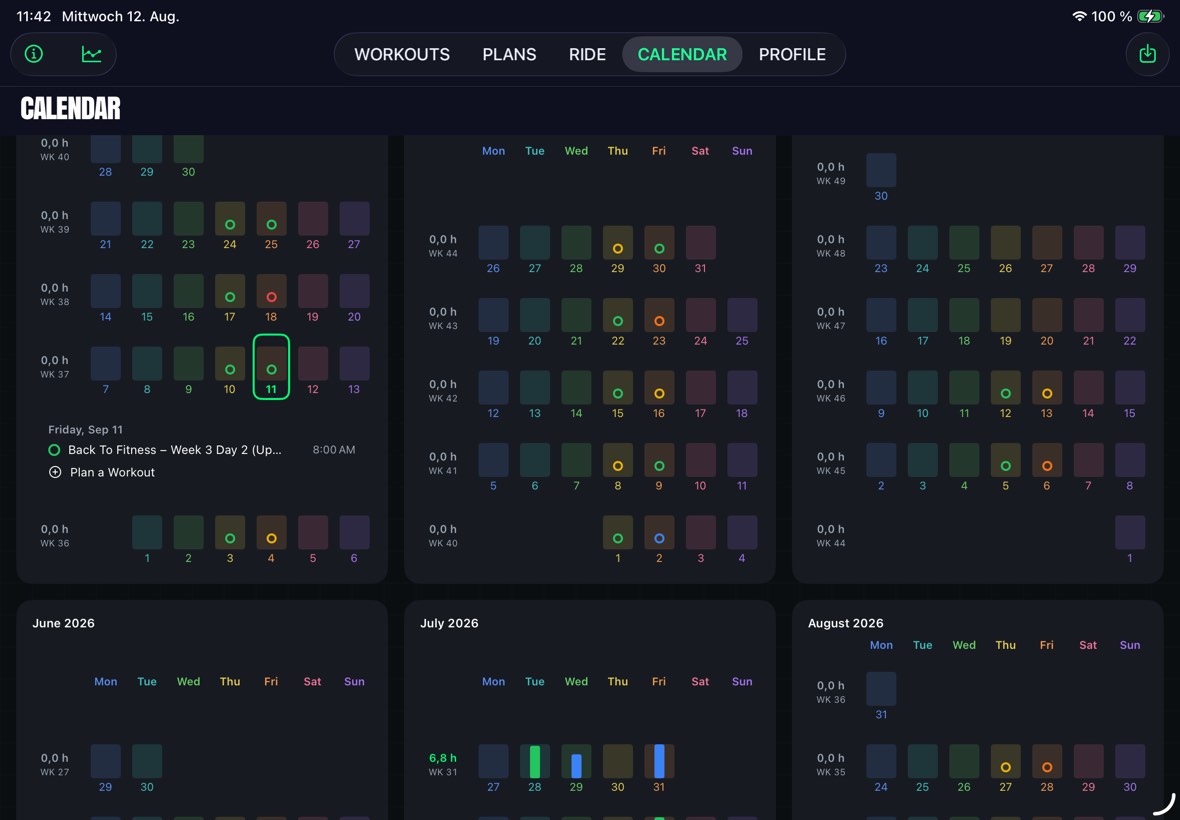This screenshot has width=1180, height=820.
Task: Open the PROFILE tab
Action: click(x=792, y=54)
